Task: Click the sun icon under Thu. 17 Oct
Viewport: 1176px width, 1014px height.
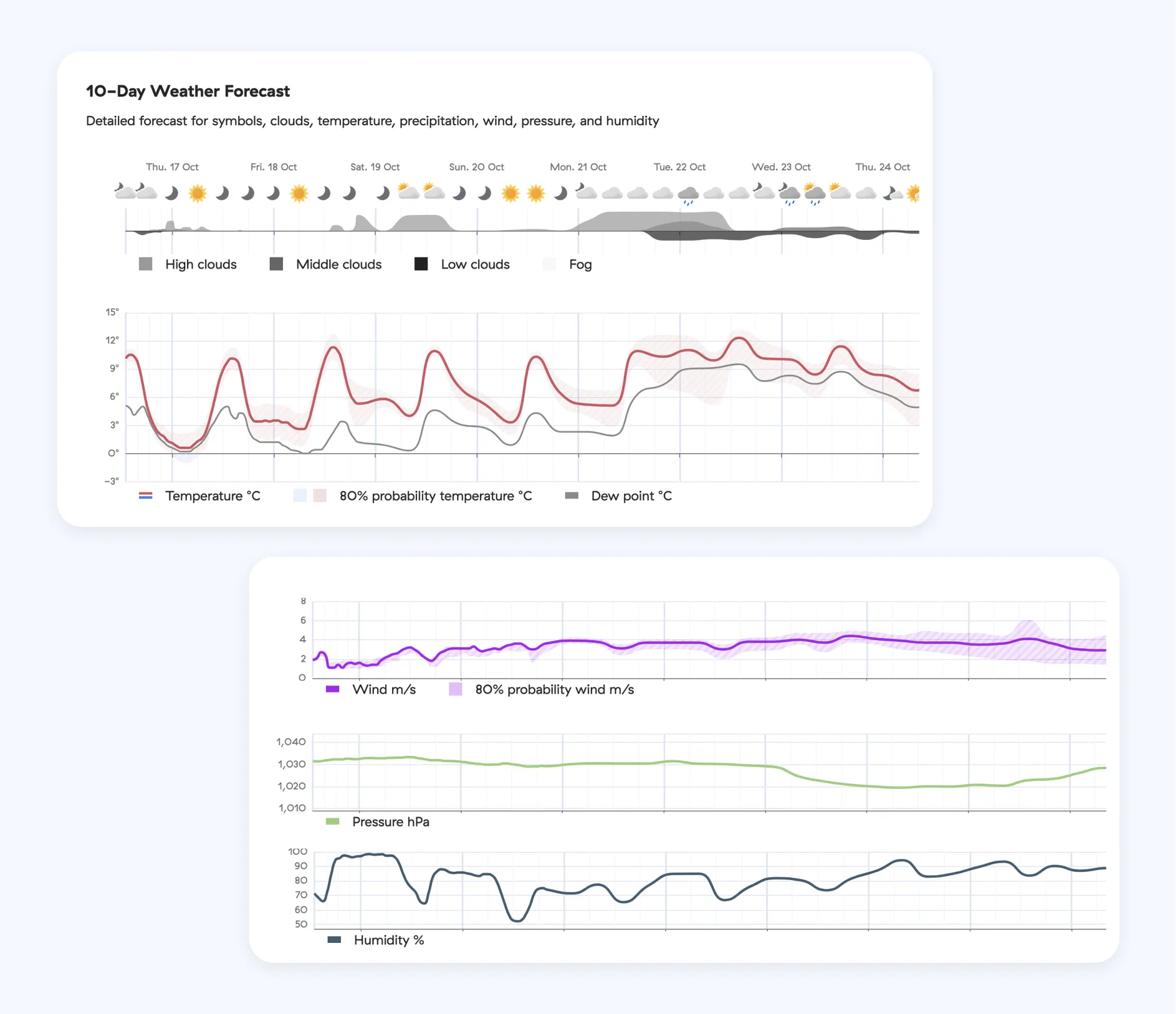Action: 198,193
